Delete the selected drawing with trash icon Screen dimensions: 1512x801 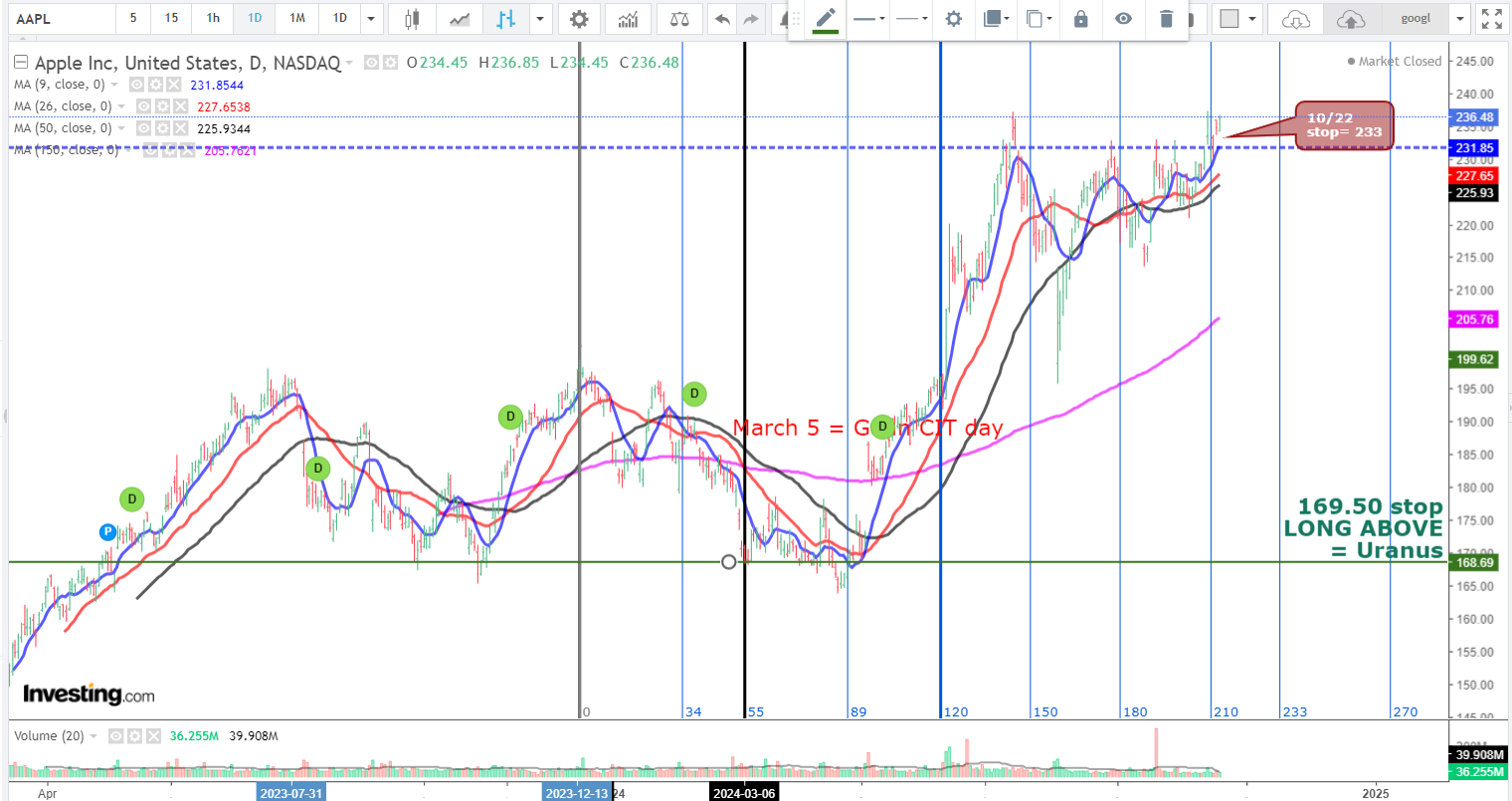pyautogui.click(x=1167, y=19)
